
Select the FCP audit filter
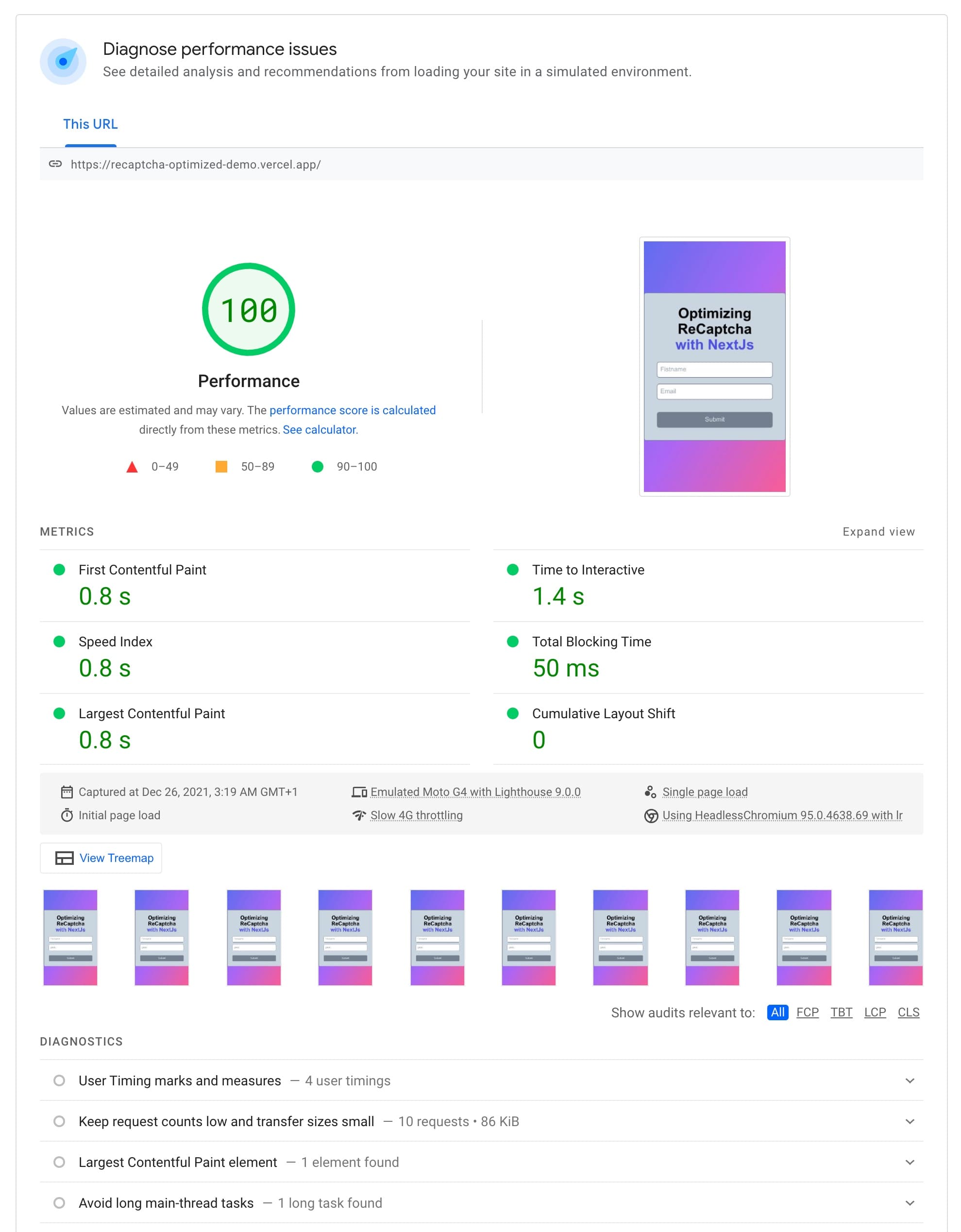click(x=808, y=1012)
